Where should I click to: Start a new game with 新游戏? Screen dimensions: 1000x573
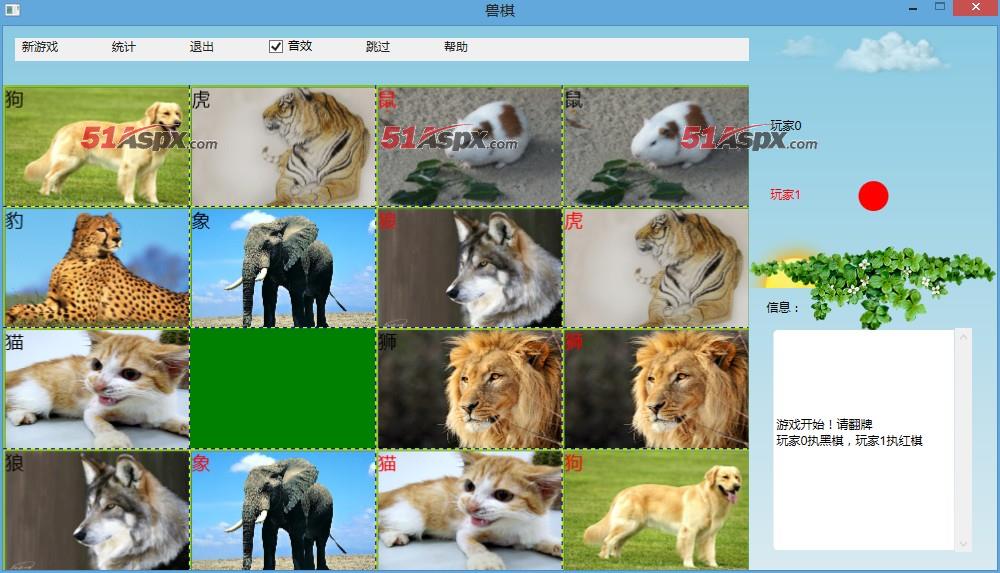[x=40, y=47]
